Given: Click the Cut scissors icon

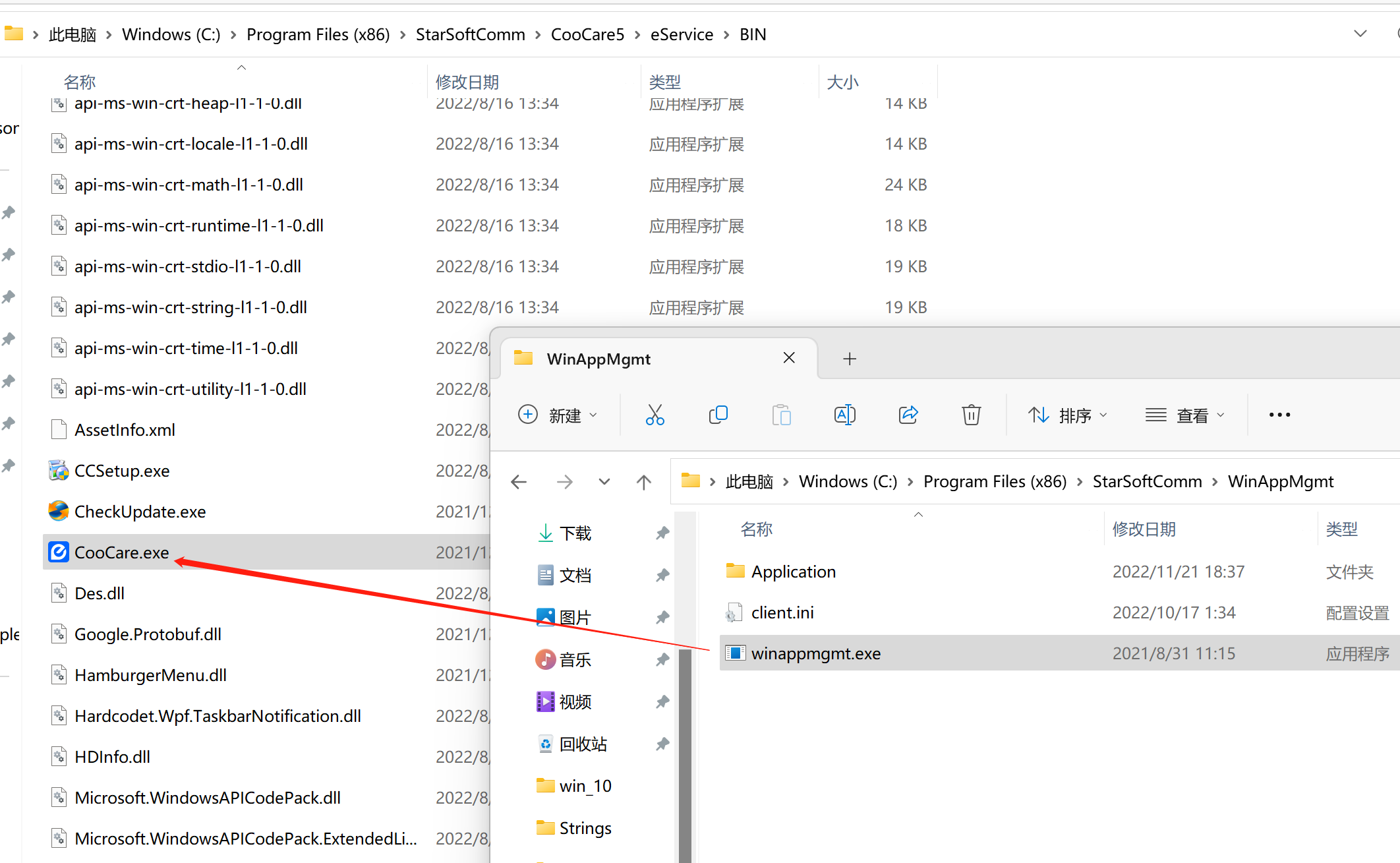Looking at the screenshot, I should (x=655, y=415).
